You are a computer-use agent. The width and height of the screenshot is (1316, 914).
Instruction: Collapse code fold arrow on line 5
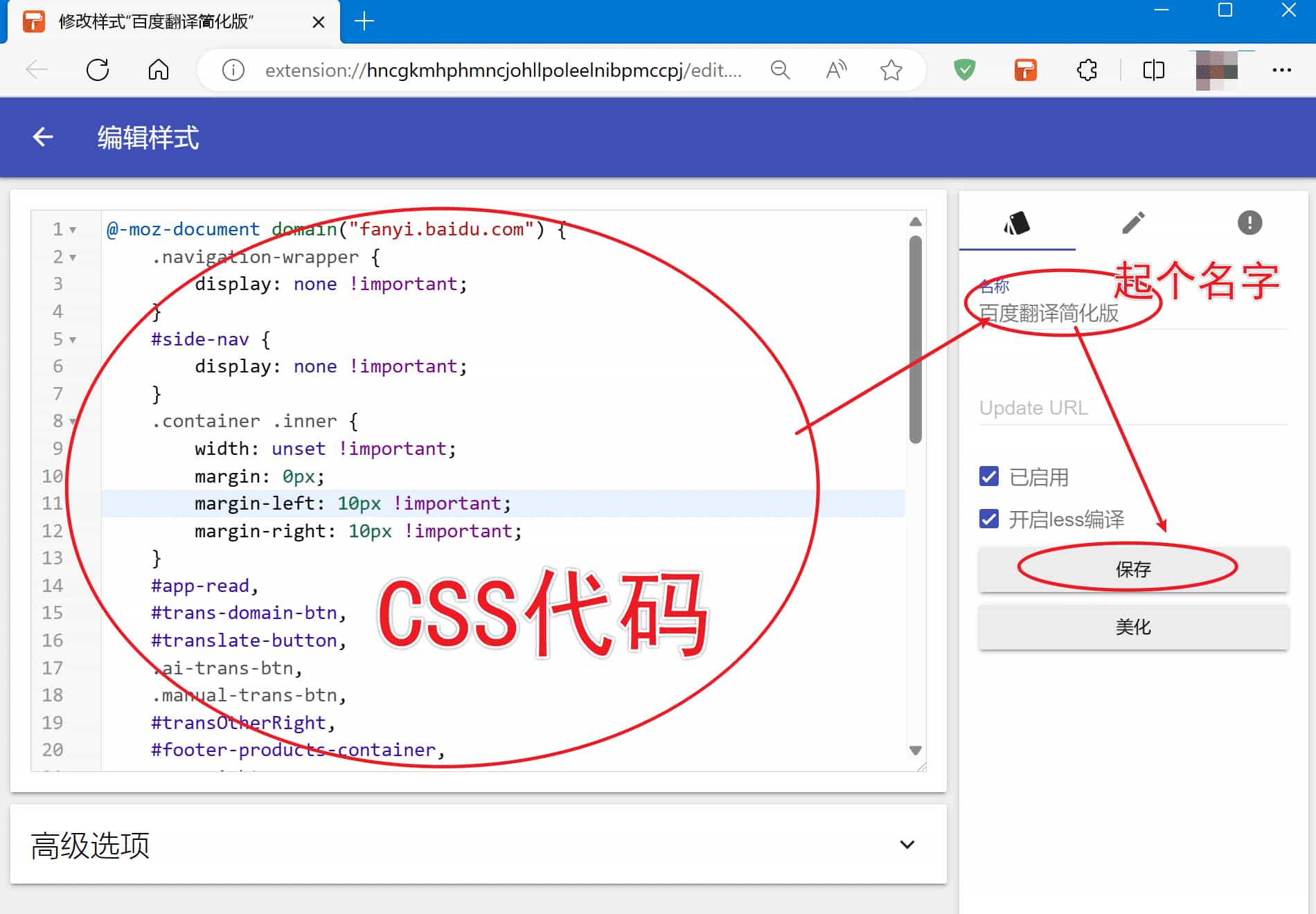(x=73, y=340)
